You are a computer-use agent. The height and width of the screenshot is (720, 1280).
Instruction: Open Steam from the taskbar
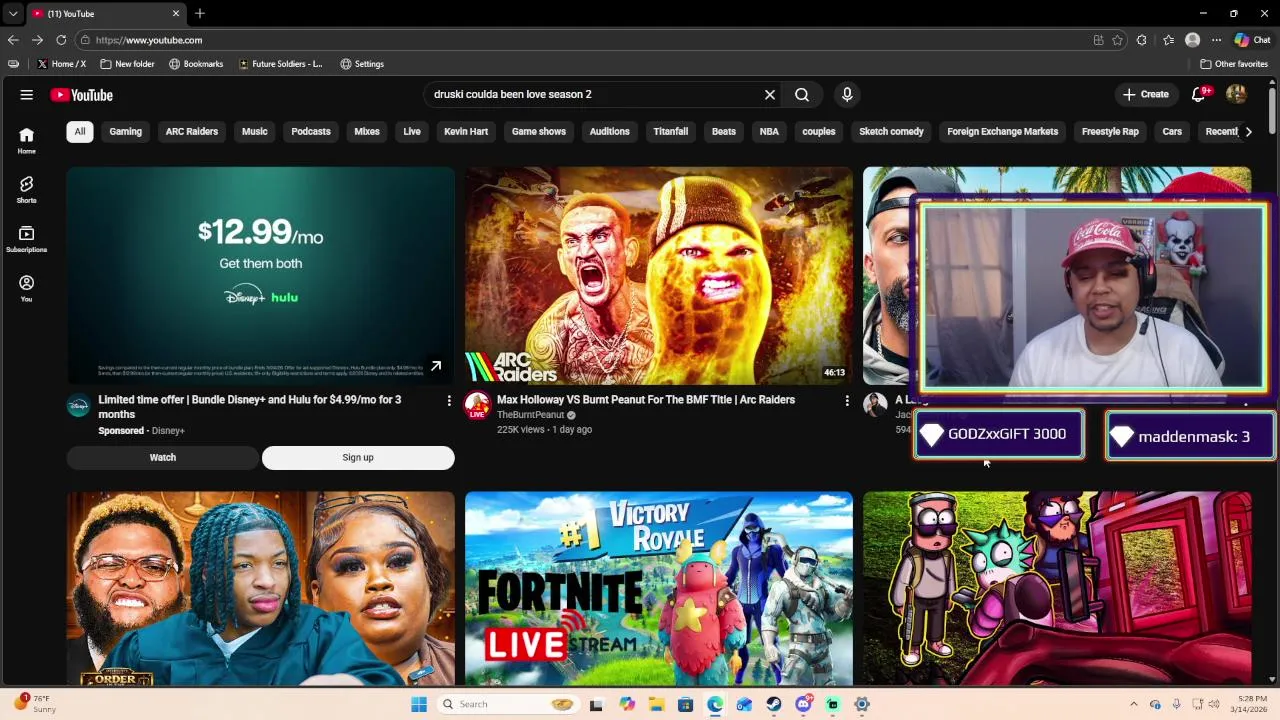click(774, 704)
